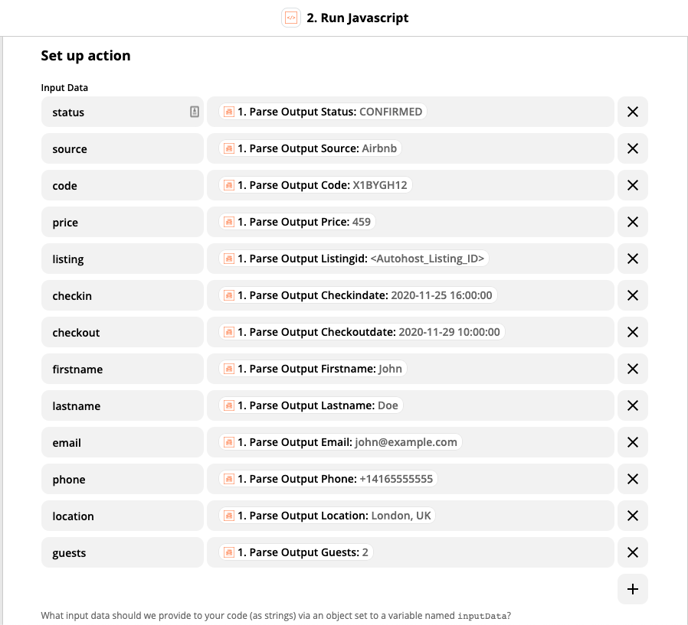Remove the listing row with X

pyautogui.click(x=632, y=259)
